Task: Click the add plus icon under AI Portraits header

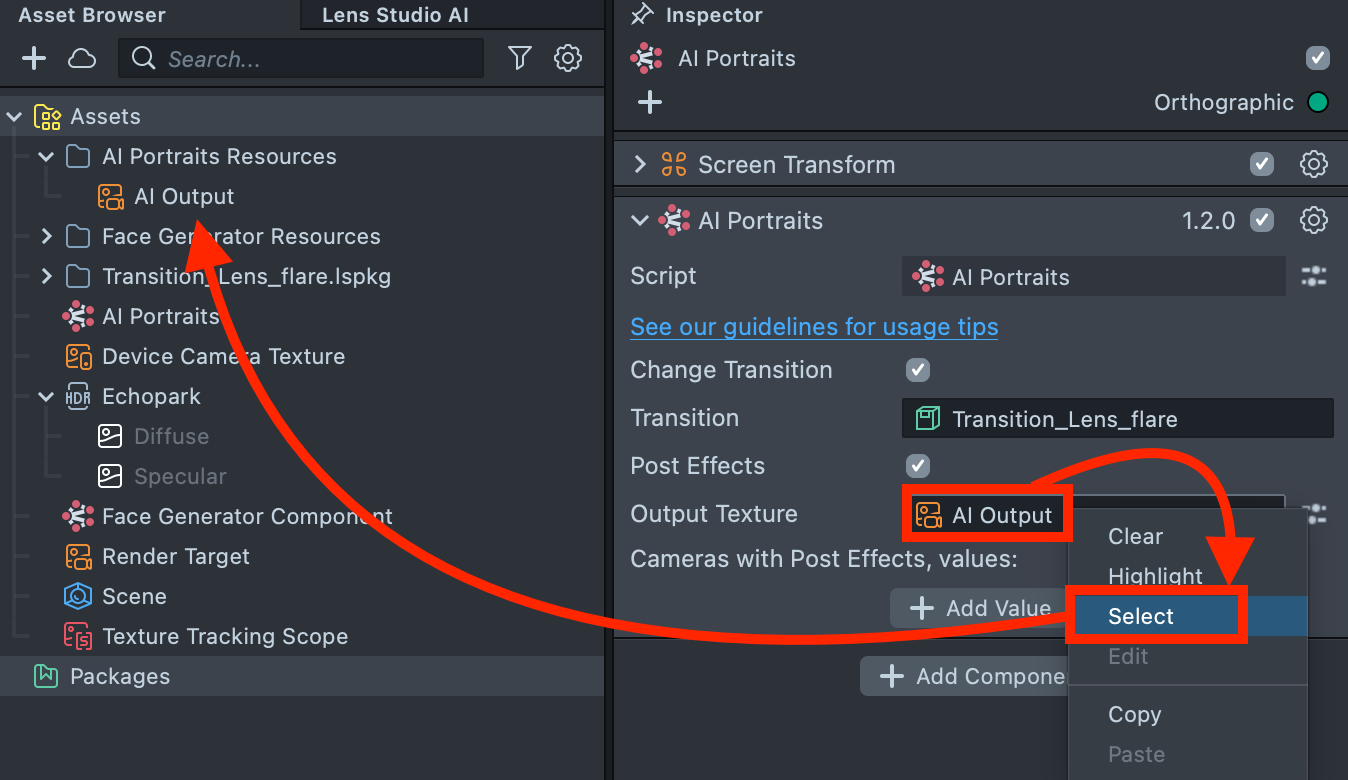Action: (x=650, y=102)
